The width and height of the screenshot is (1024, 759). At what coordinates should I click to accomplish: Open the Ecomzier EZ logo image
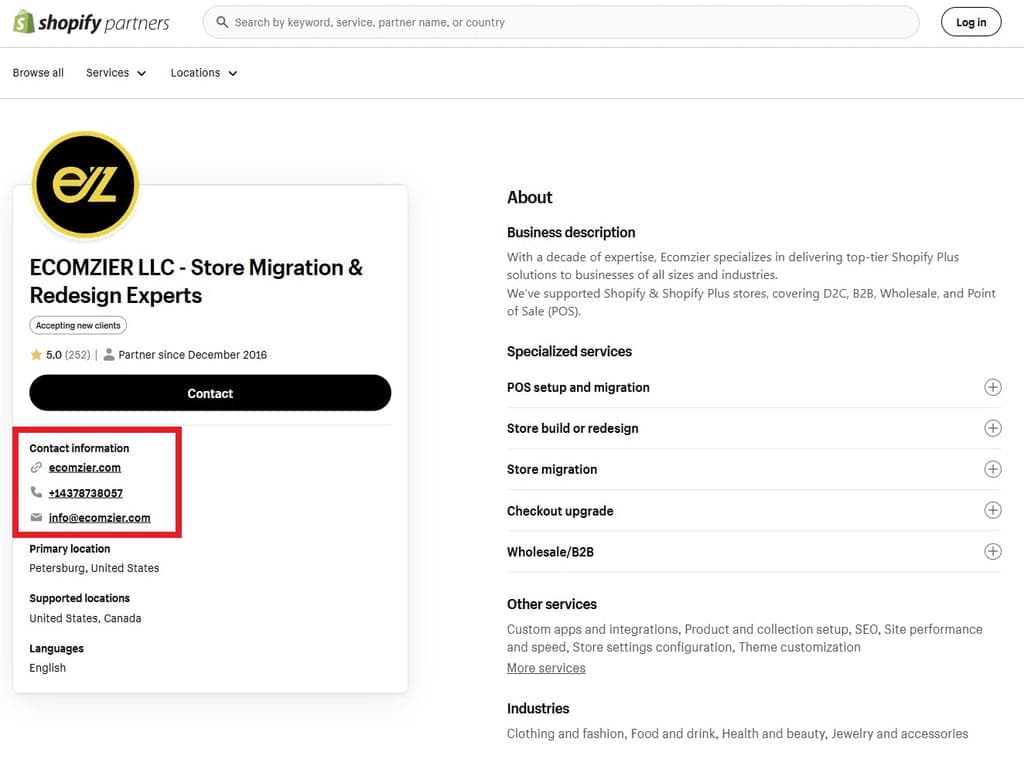(x=86, y=184)
